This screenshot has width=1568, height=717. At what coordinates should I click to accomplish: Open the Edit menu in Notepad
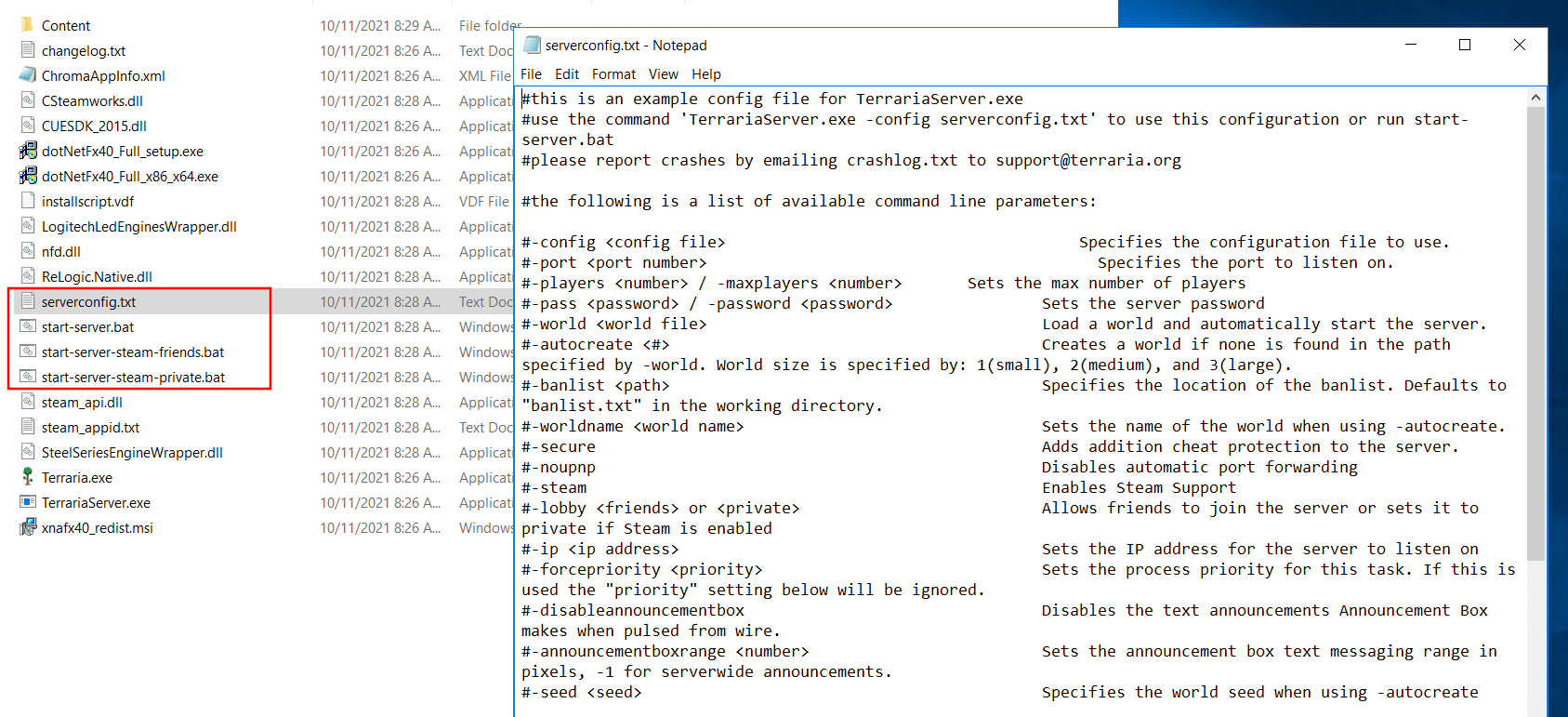tap(567, 74)
